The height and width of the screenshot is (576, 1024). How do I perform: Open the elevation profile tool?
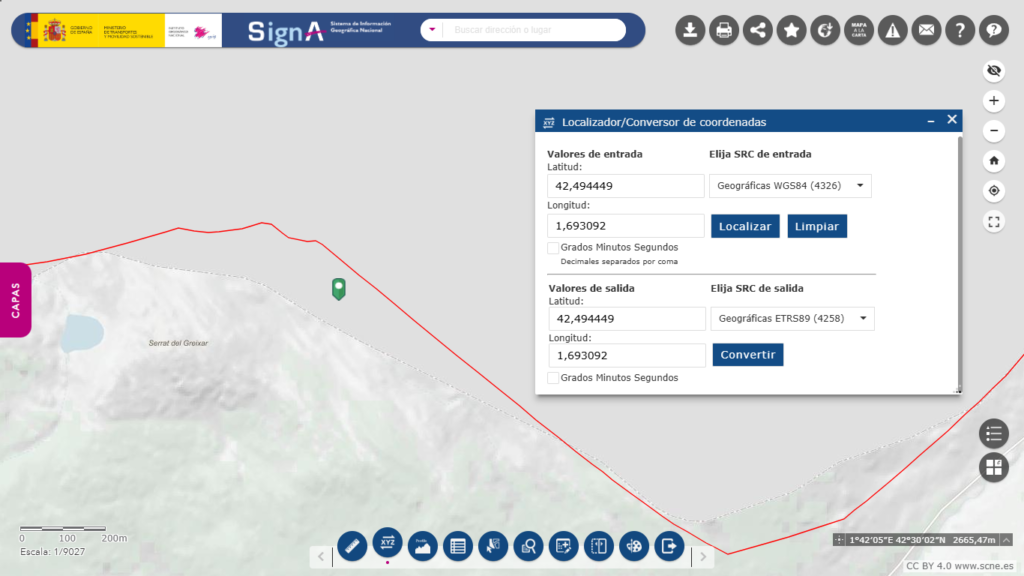(422, 546)
